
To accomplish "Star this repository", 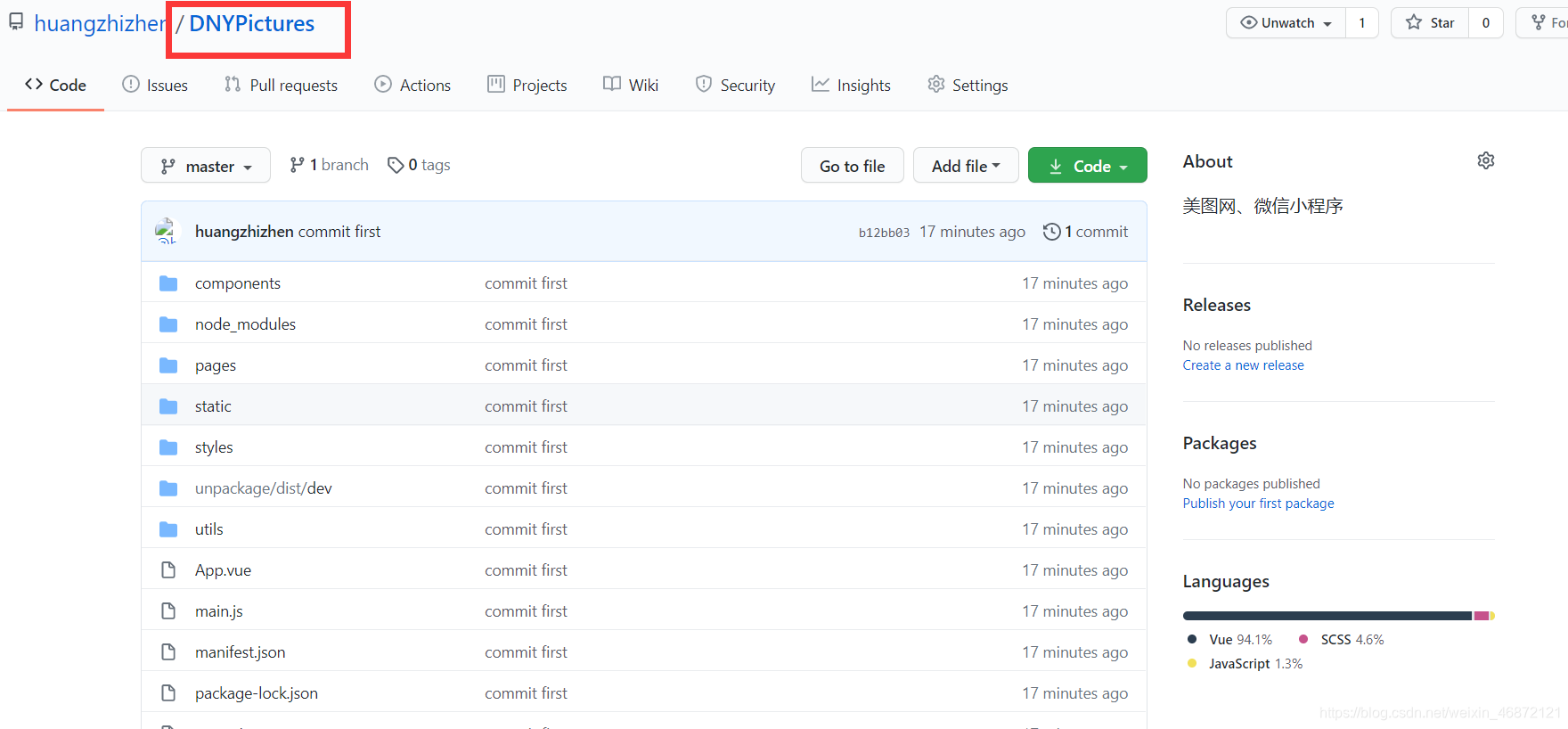I will 1430,23.
